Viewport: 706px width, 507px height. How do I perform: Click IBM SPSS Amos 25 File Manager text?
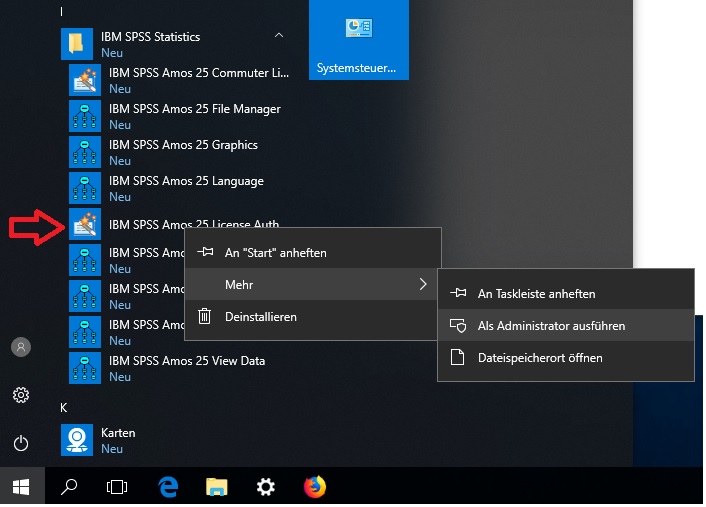195,109
